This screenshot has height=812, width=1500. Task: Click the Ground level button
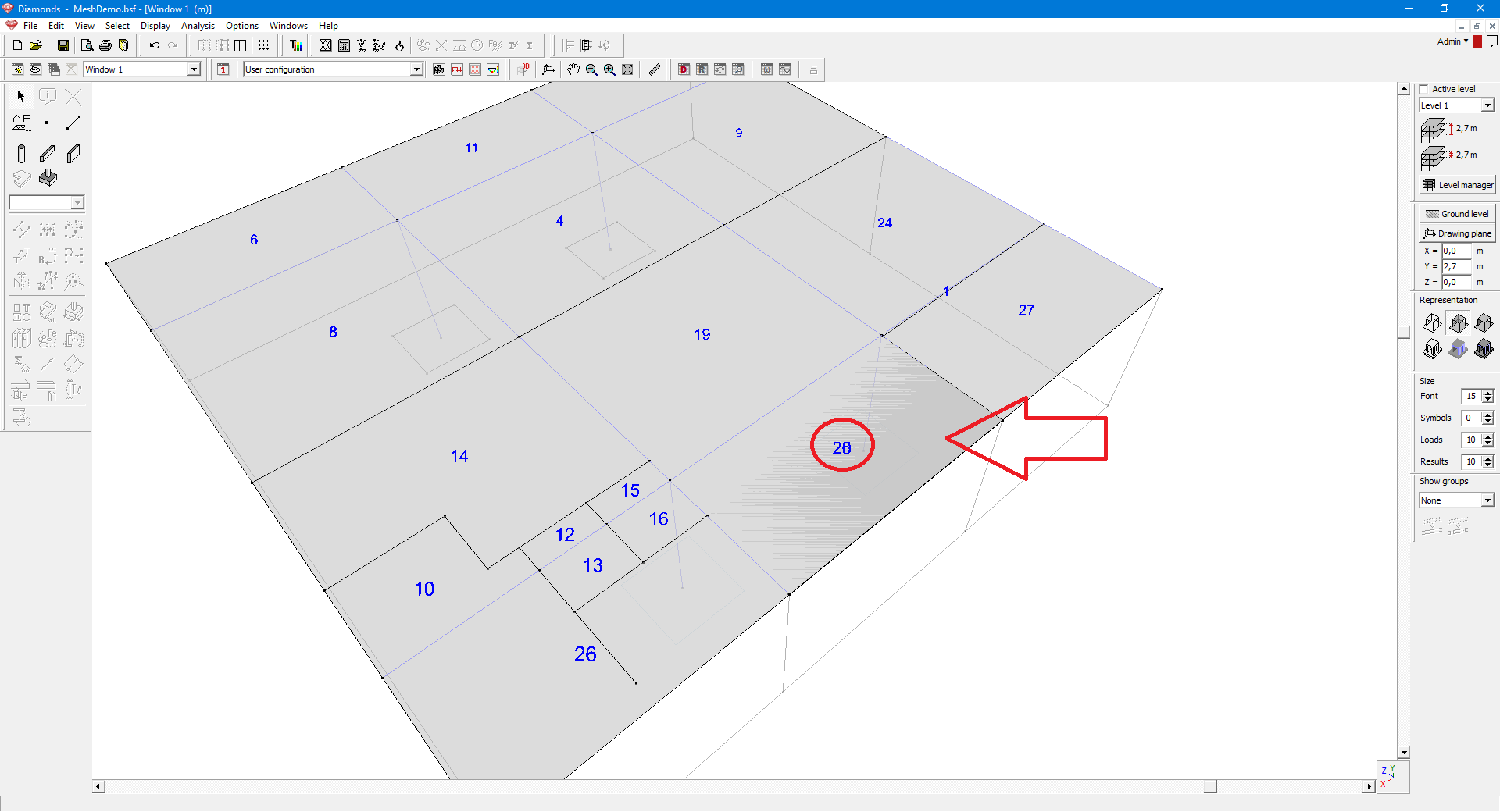[1458, 214]
